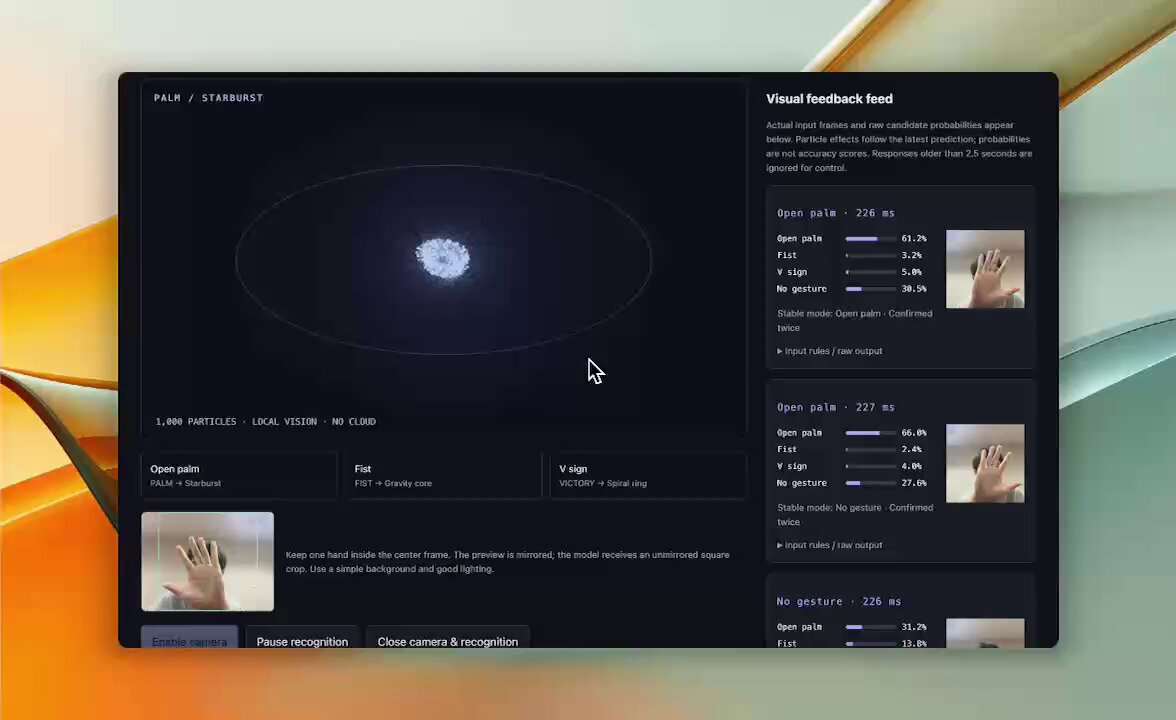
Task: Click 'Stable mode: Open palm · Confirmed twice' text
Action: pos(855,320)
